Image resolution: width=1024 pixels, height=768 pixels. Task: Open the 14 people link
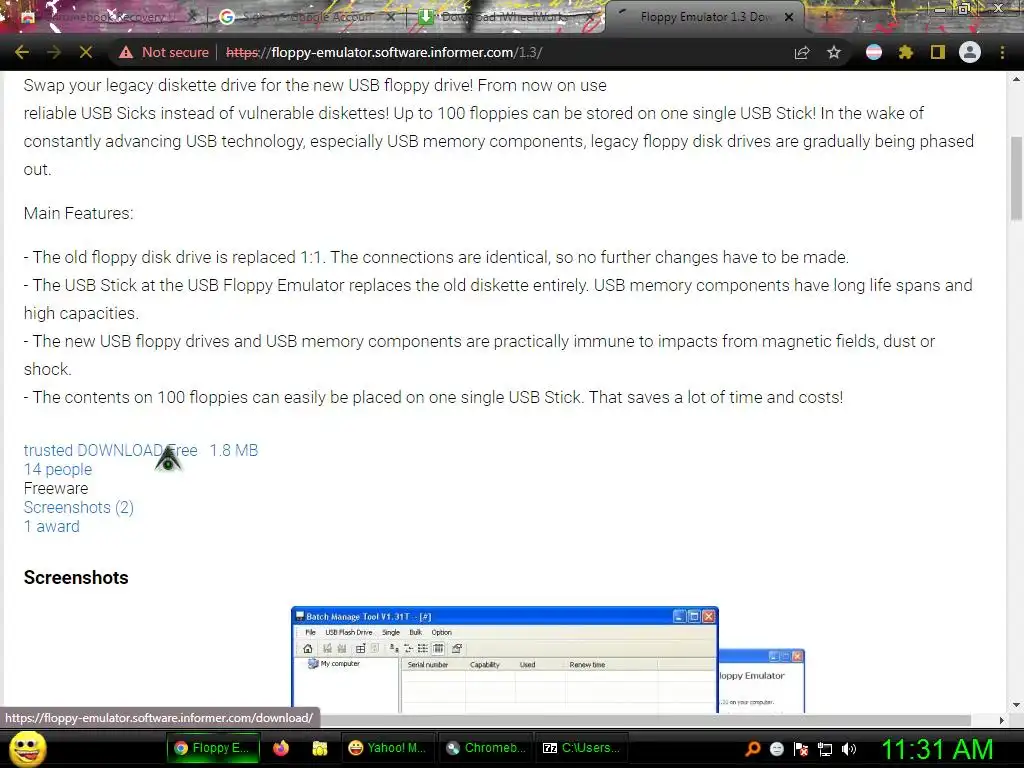(57, 470)
